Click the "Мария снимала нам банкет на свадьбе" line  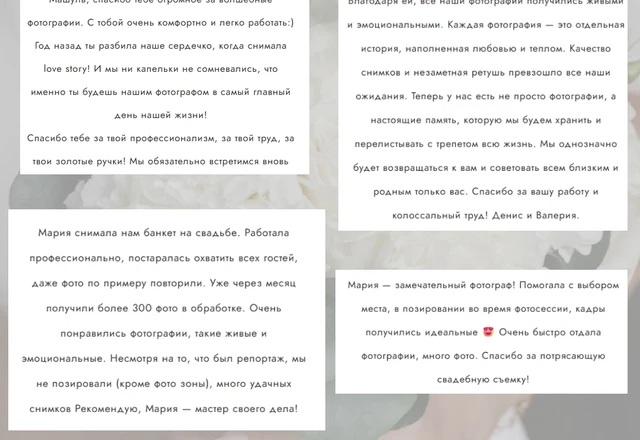click(x=167, y=232)
